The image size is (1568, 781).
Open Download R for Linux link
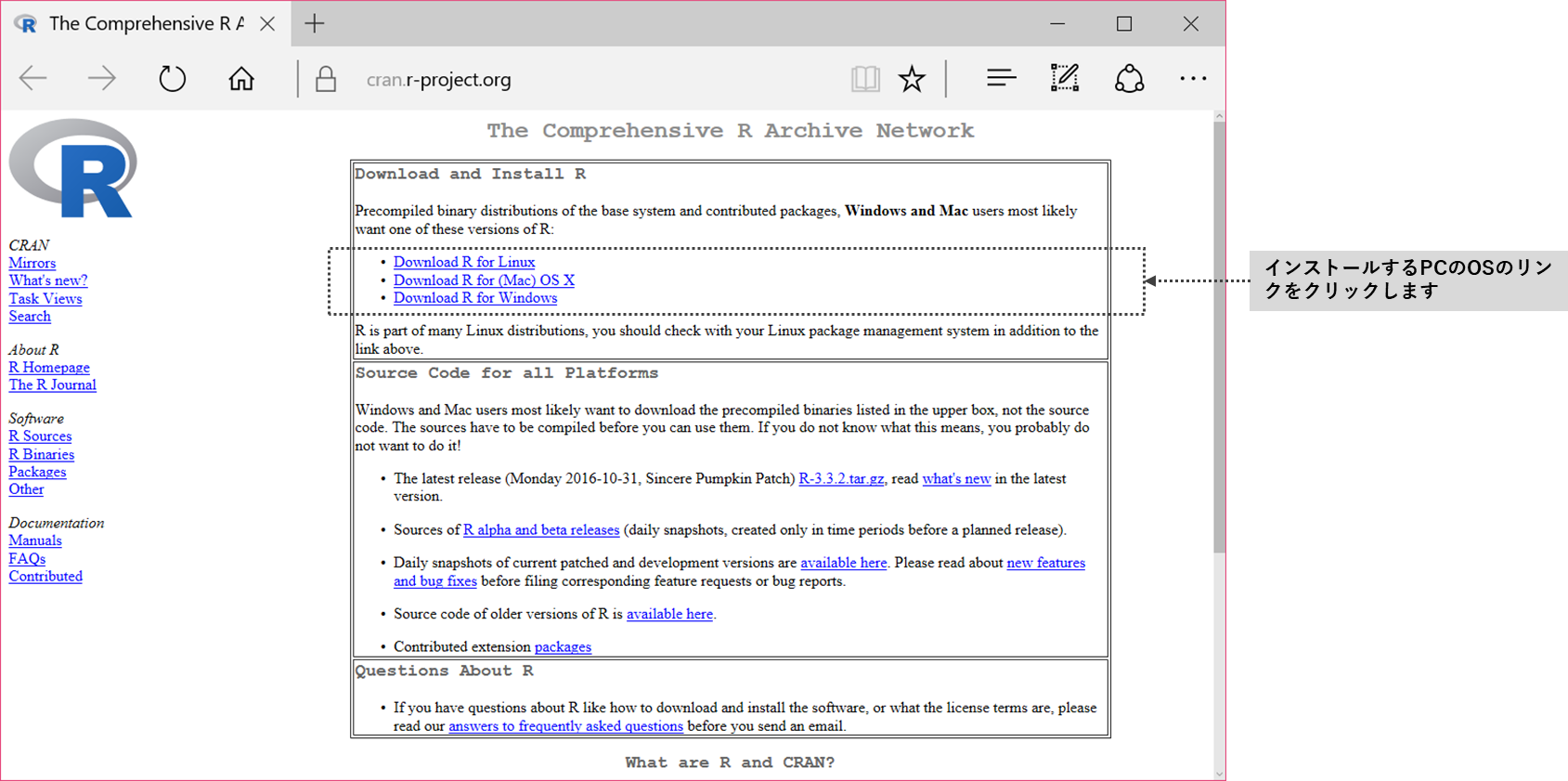(x=463, y=262)
